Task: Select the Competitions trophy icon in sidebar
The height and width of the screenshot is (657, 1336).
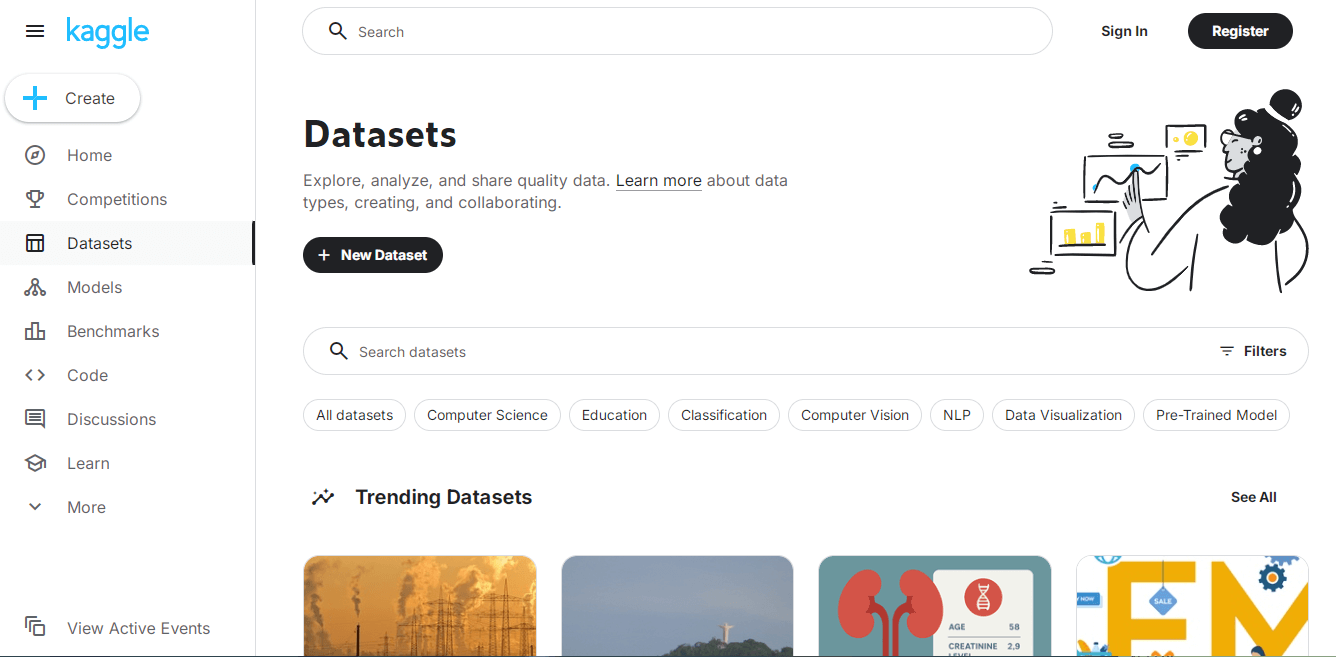Action: click(34, 199)
